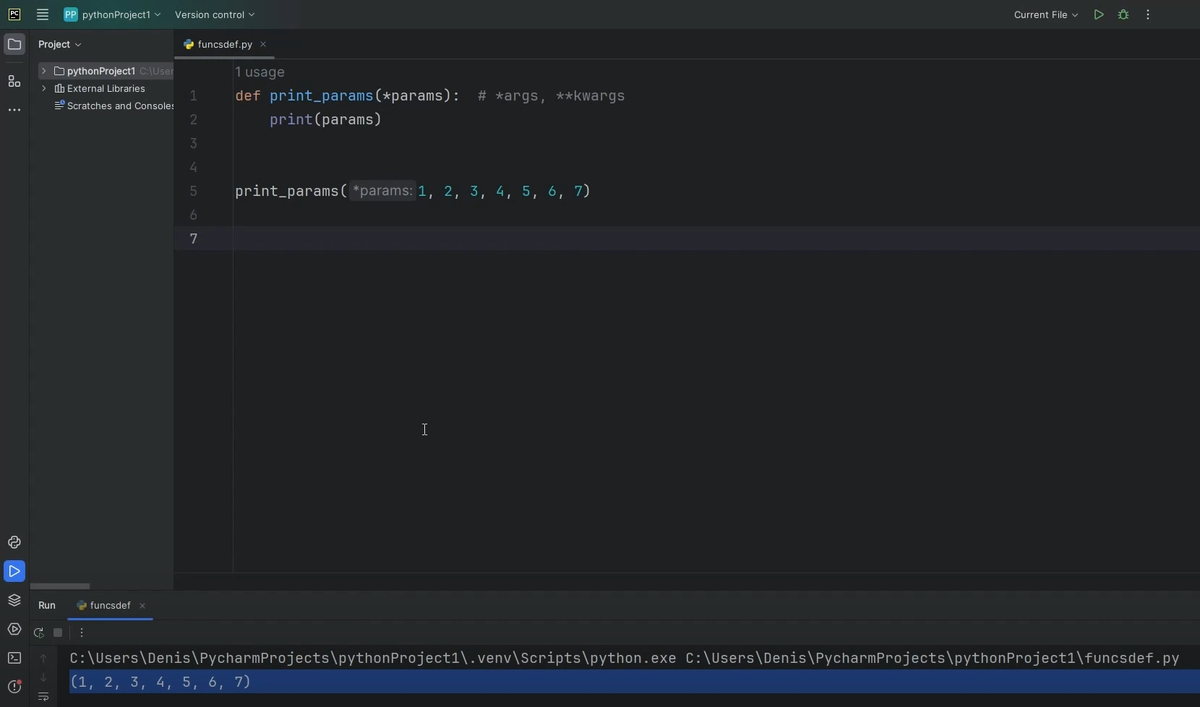The width and height of the screenshot is (1200, 707).
Task: Click line number 1 in gutter
Action: pos(193,96)
